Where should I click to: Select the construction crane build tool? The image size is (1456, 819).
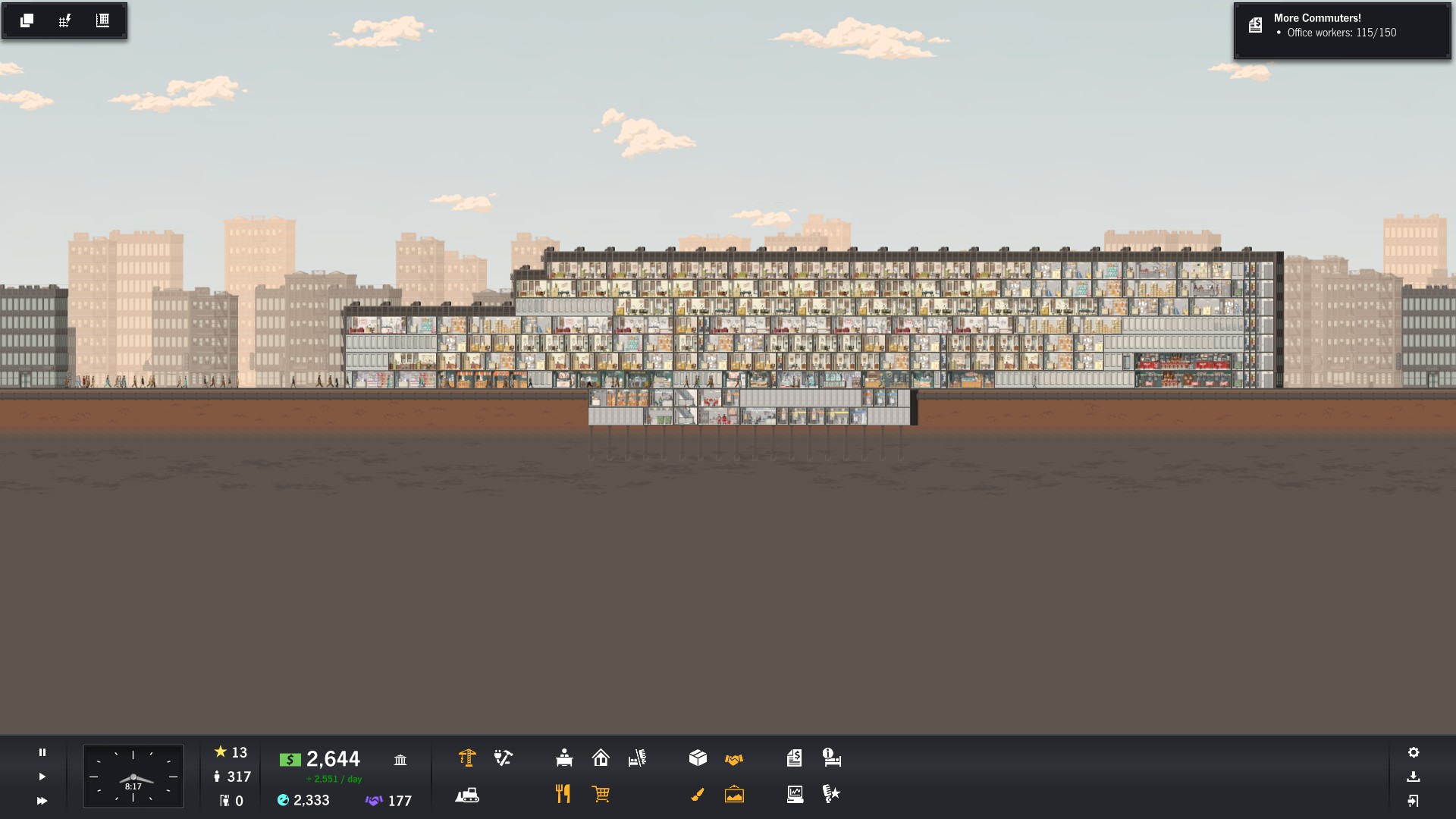tap(467, 758)
